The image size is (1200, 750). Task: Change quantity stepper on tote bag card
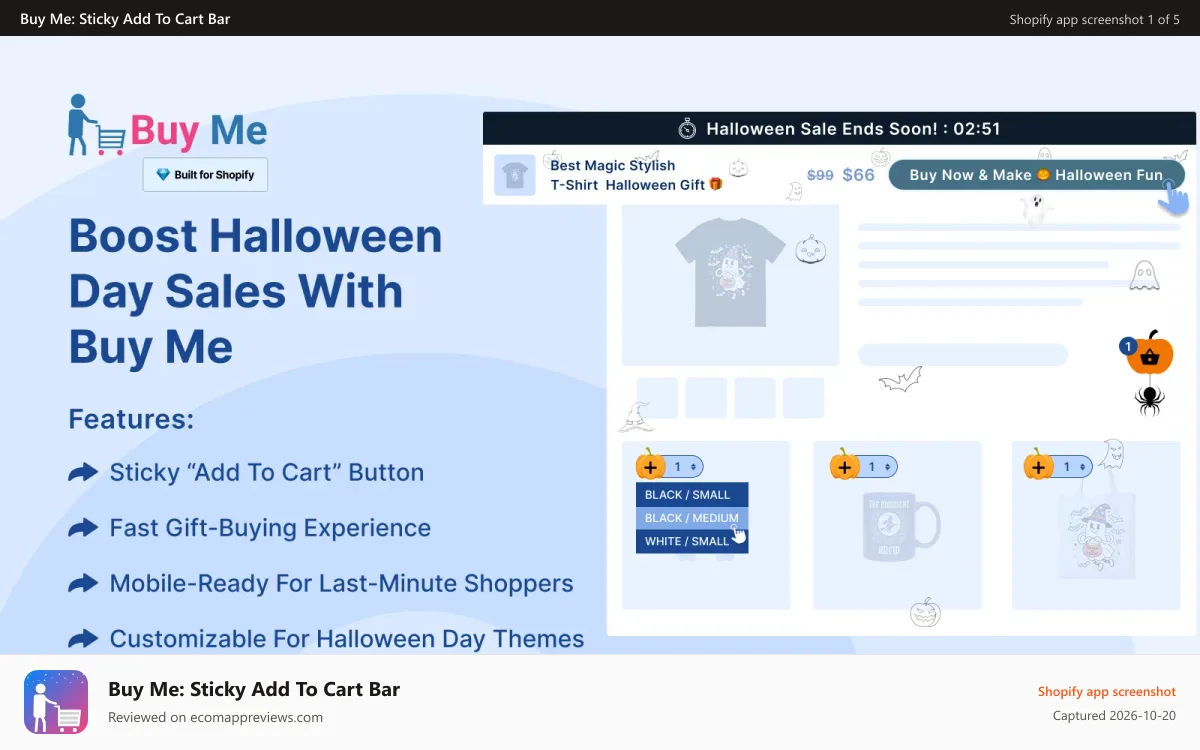(1073, 467)
